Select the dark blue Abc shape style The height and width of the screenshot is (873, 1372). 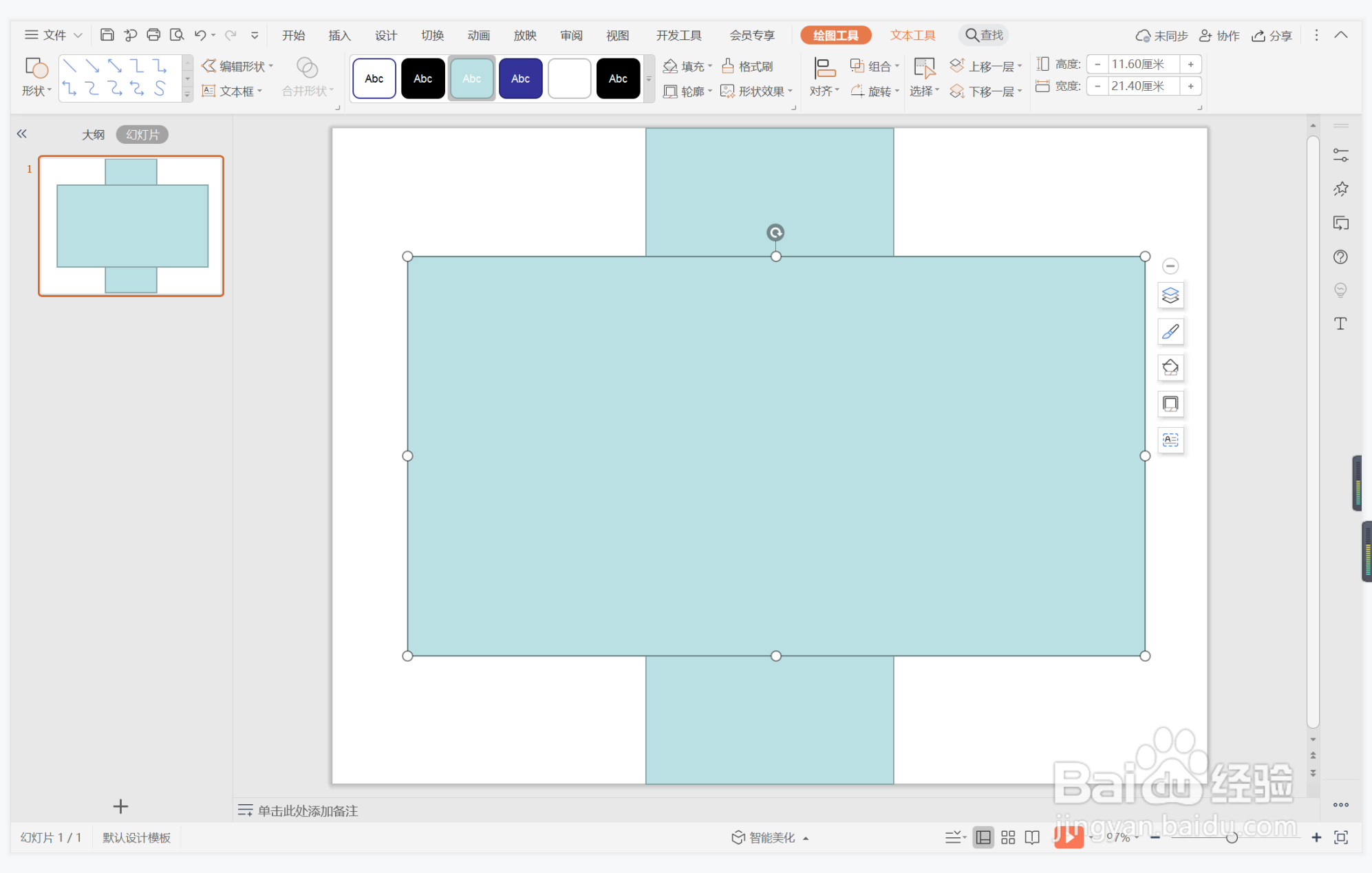(x=520, y=78)
